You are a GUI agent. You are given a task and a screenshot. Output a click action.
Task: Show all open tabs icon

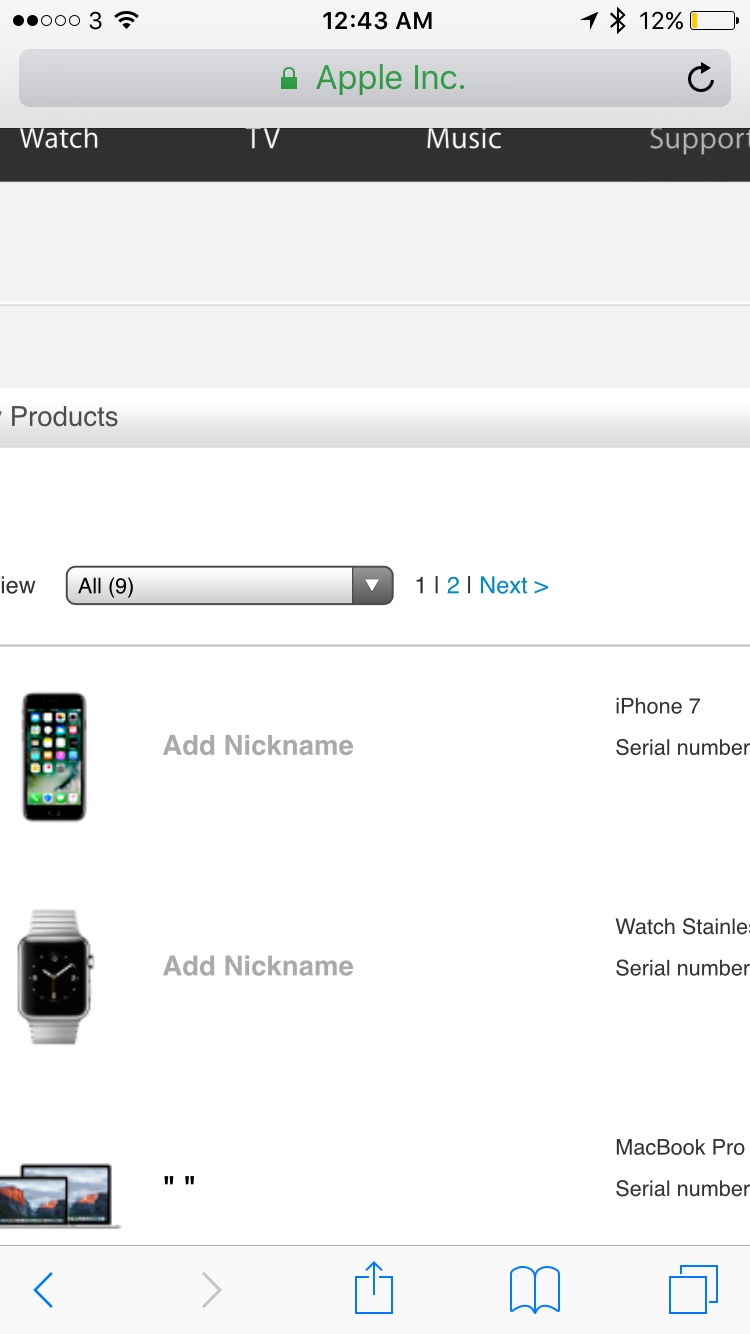point(693,1289)
